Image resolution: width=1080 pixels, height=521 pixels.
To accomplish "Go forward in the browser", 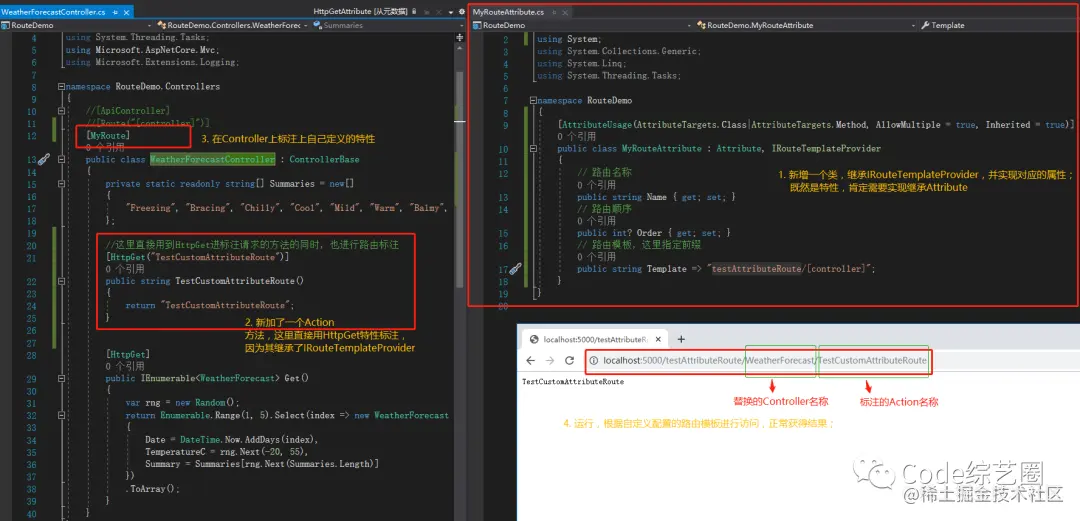I will click(550, 360).
